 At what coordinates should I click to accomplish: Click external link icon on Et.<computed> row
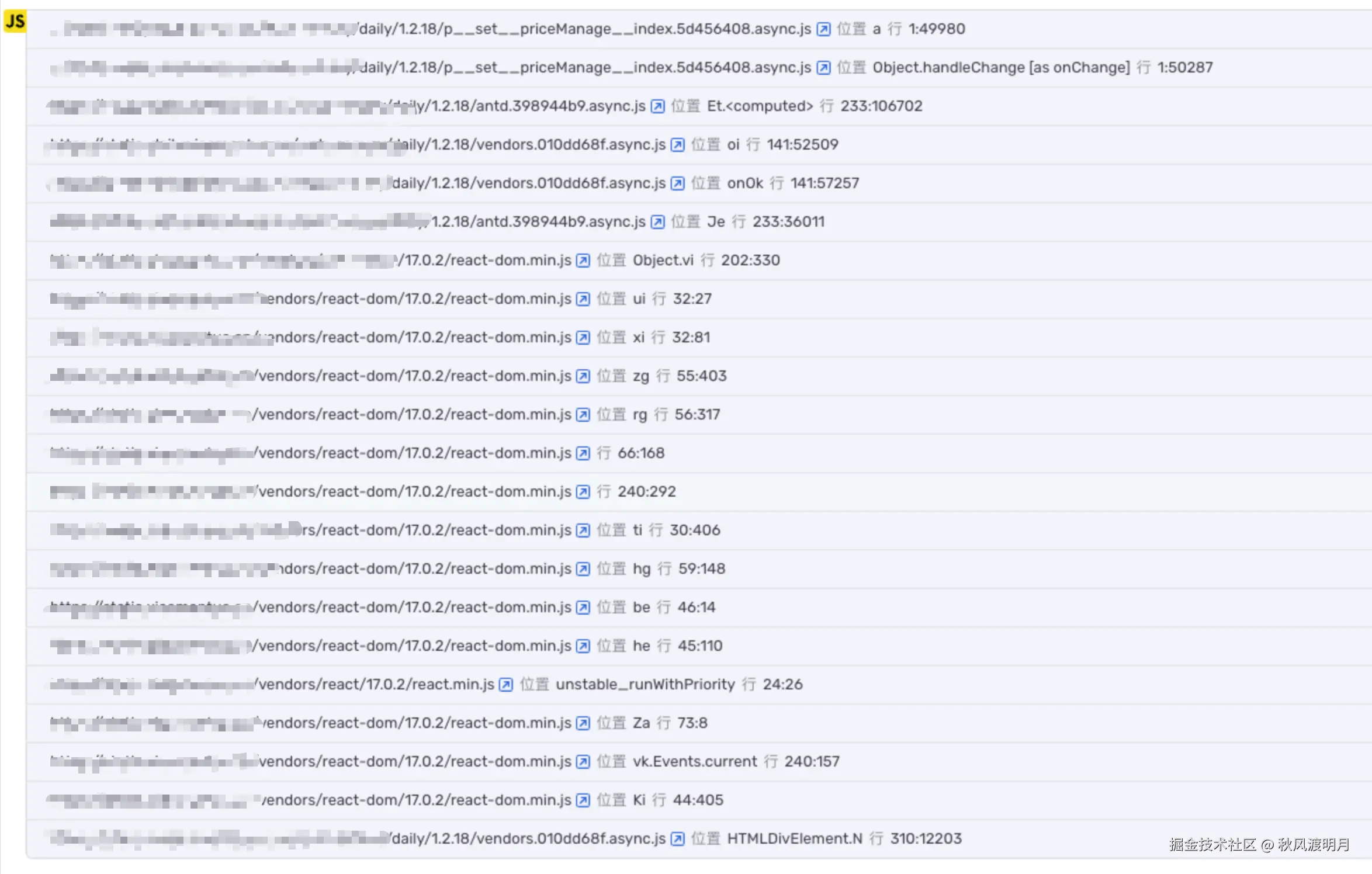click(x=658, y=106)
